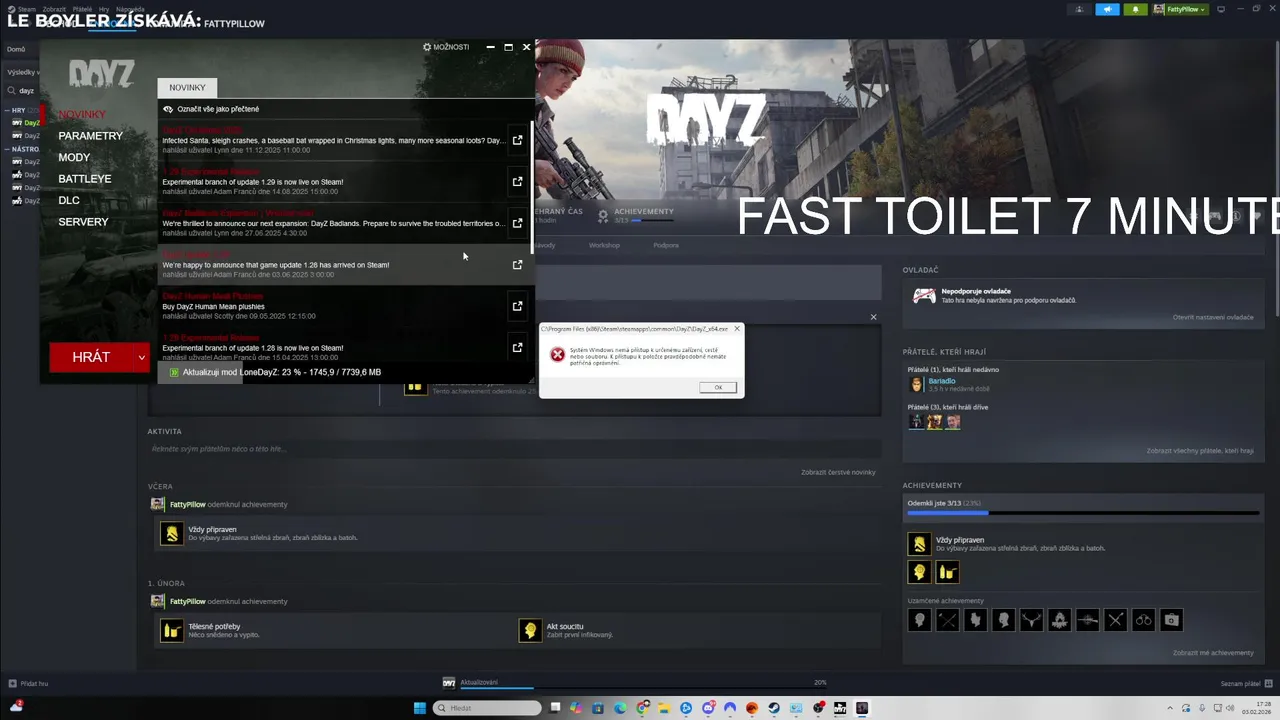The width and height of the screenshot is (1280, 720).
Task: Collapse the HRY category in Steam library
Action: click(8, 110)
